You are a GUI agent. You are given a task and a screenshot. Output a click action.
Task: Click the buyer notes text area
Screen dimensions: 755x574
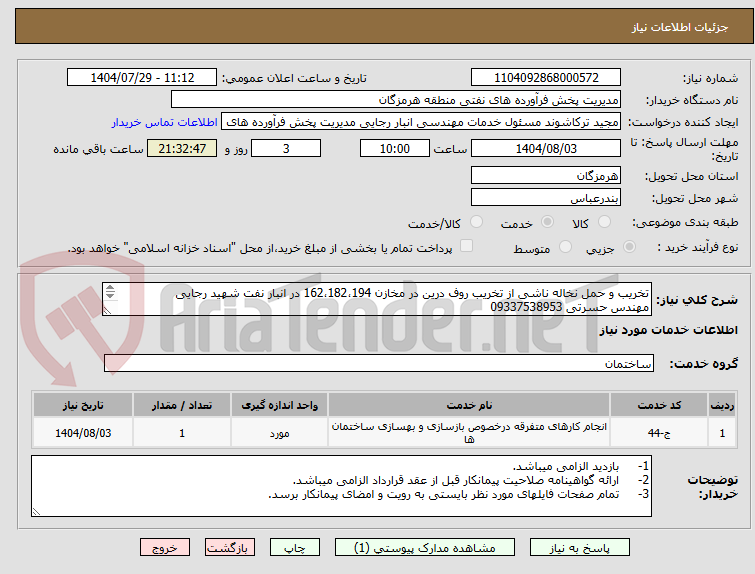pyautogui.click(x=341, y=486)
